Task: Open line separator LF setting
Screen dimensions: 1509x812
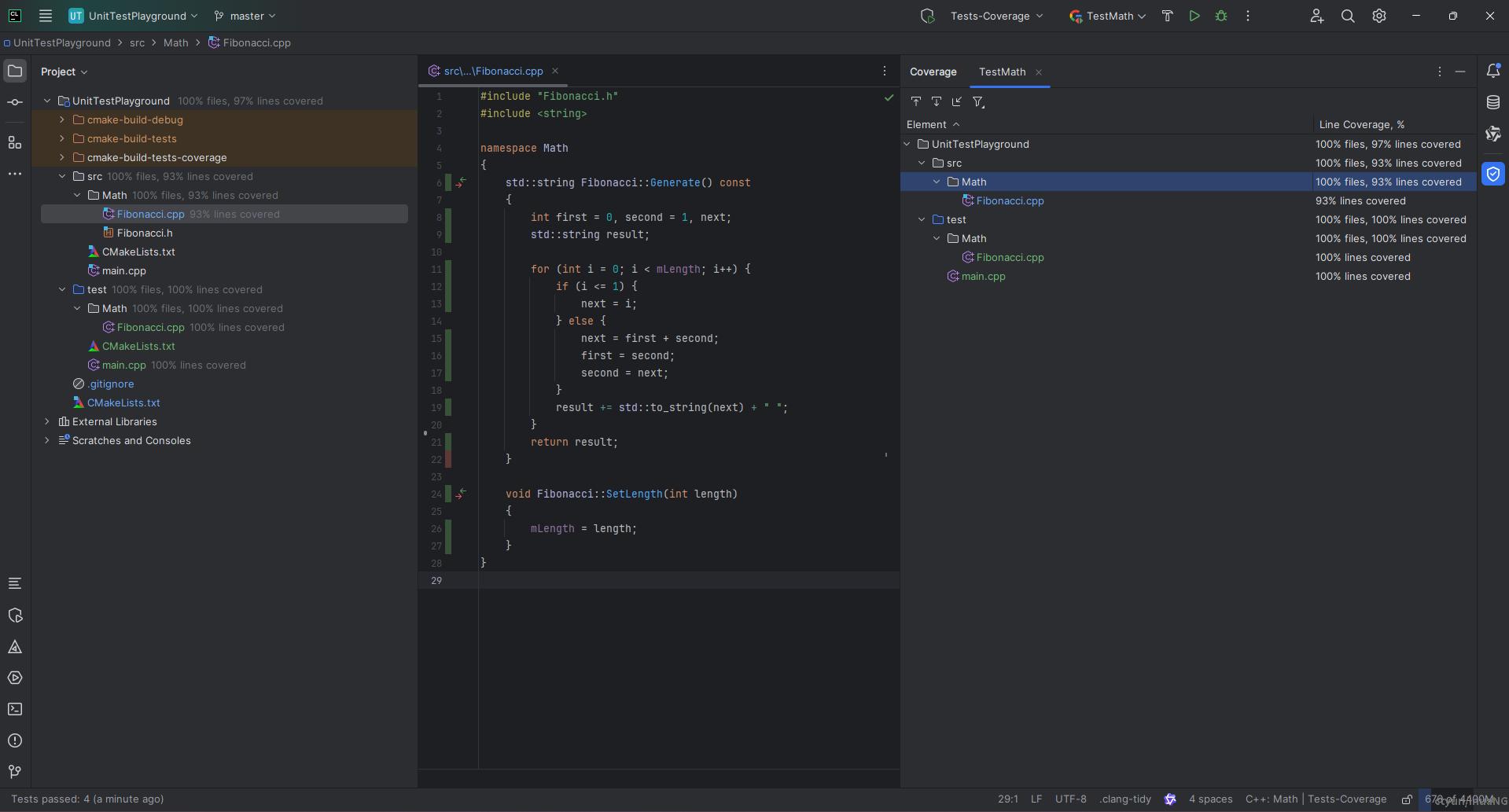Action: tap(1036, 799)
